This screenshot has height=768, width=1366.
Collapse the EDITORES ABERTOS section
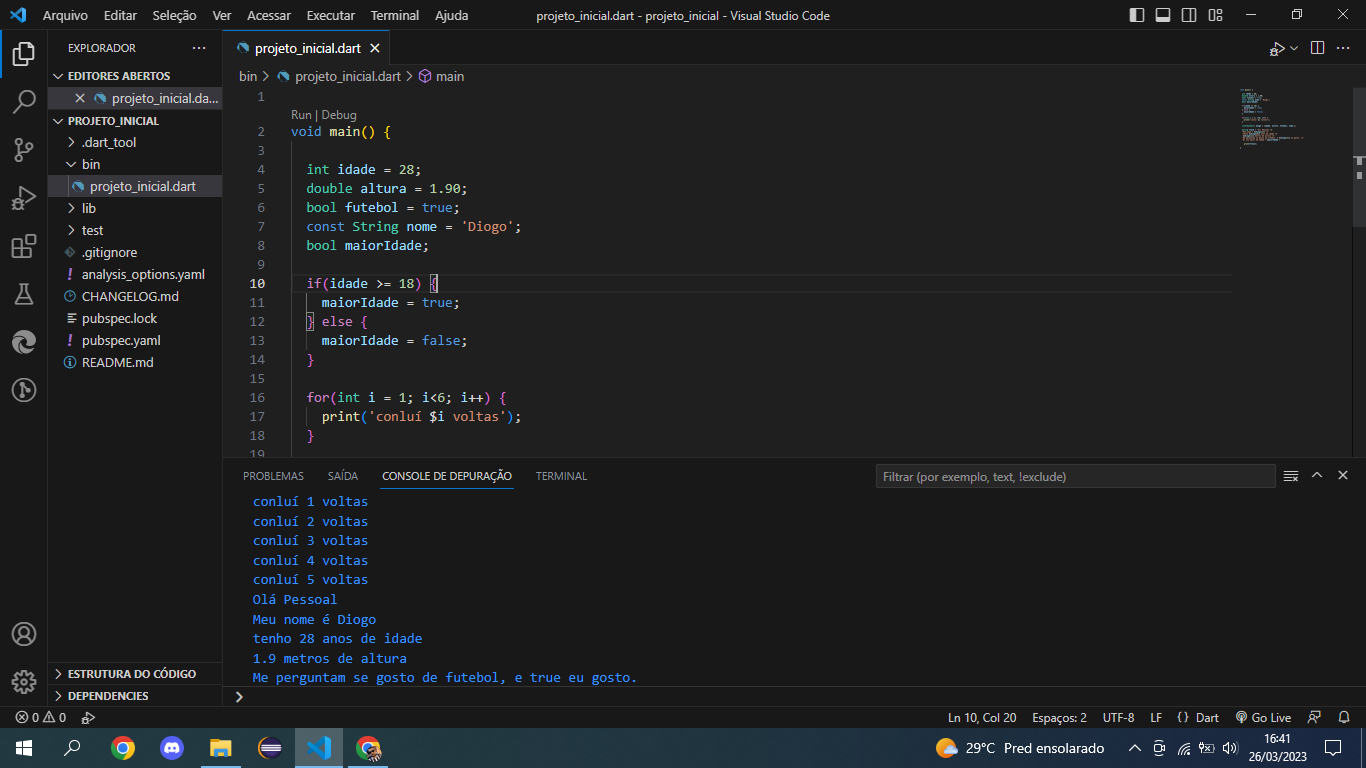point(135,76)
